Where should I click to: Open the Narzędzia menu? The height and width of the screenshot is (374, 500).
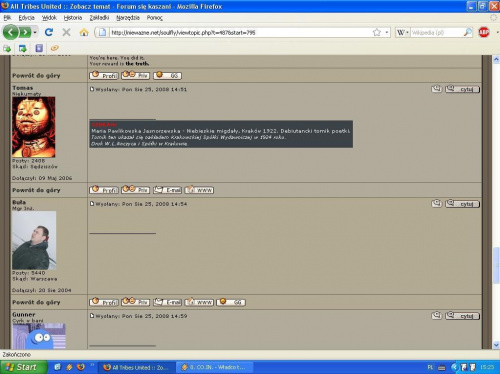[128, 18]
